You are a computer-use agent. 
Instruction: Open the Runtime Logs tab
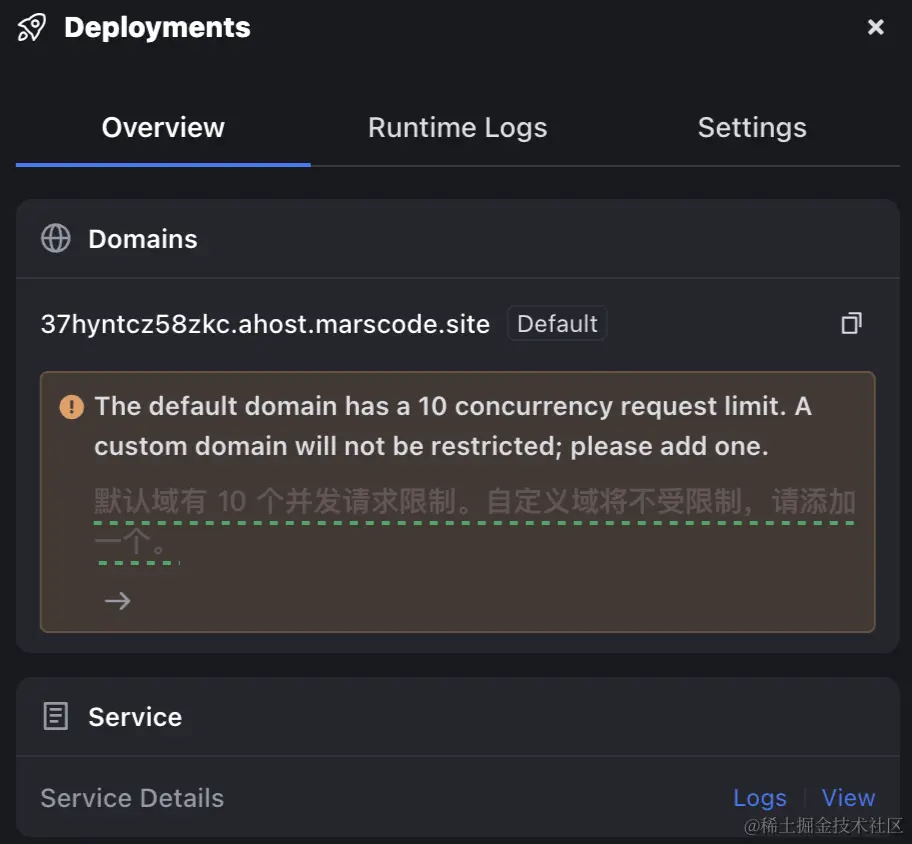[x=457, y=128]
